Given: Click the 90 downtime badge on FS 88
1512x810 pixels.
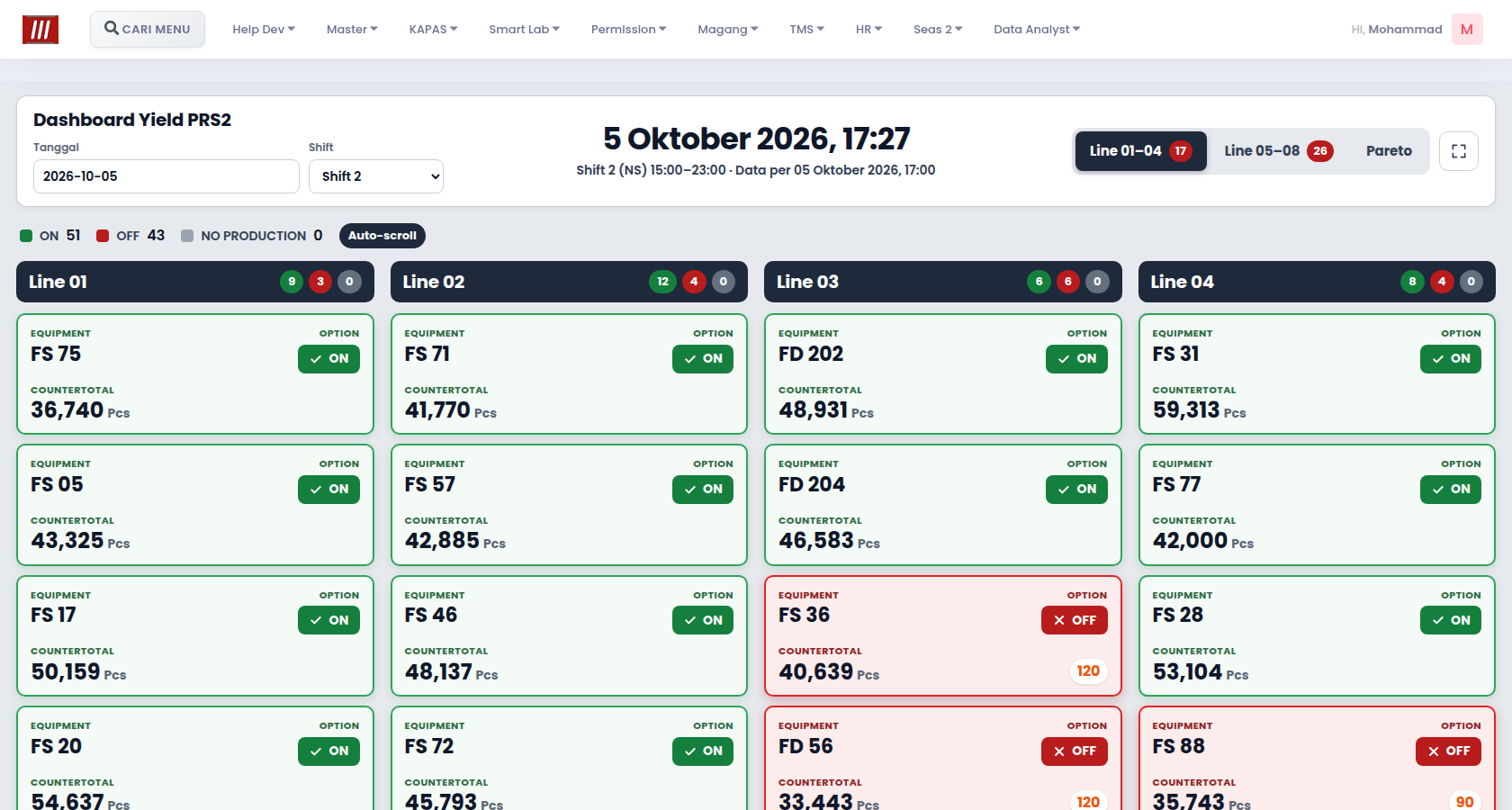Looking at the screenshot, I should [x=1465, y=801].
